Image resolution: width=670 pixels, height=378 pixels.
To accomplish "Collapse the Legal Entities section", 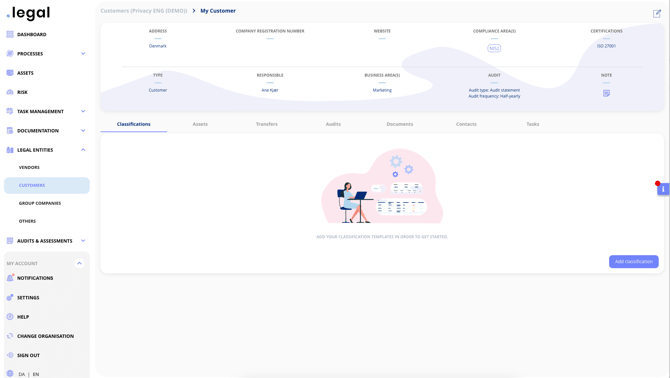I will pos(83,150).
